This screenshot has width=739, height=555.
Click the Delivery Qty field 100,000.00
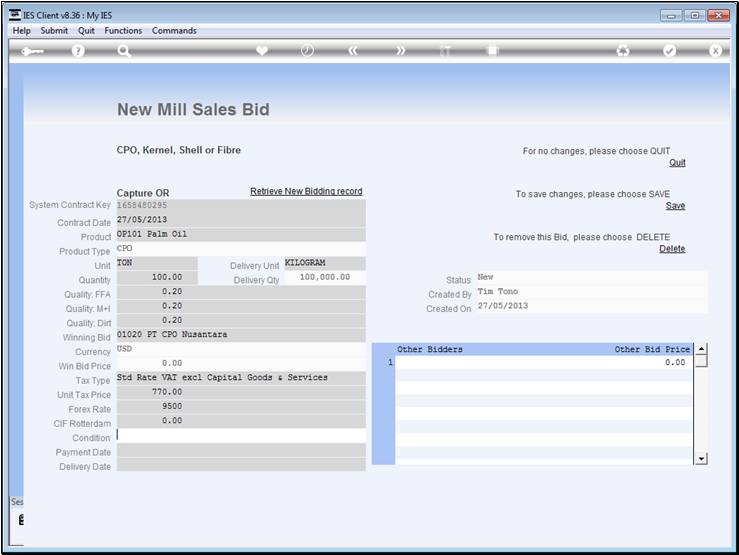pyautogui.click(x=325, y=278)
